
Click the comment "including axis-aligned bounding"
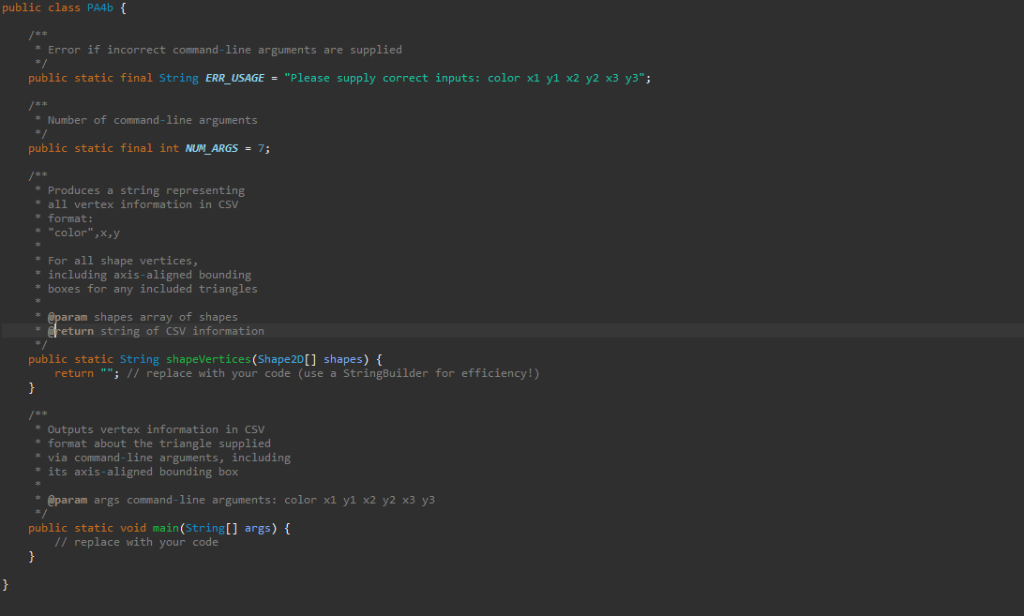tap(149, 275)
